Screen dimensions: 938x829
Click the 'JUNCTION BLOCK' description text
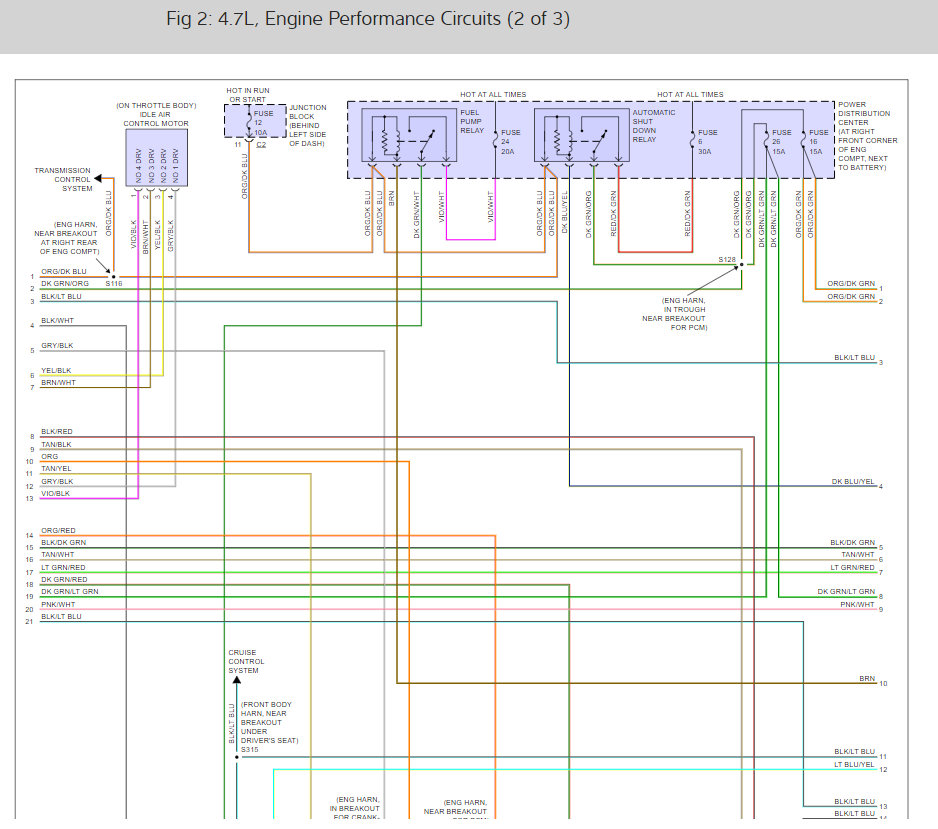pos(307,126)
